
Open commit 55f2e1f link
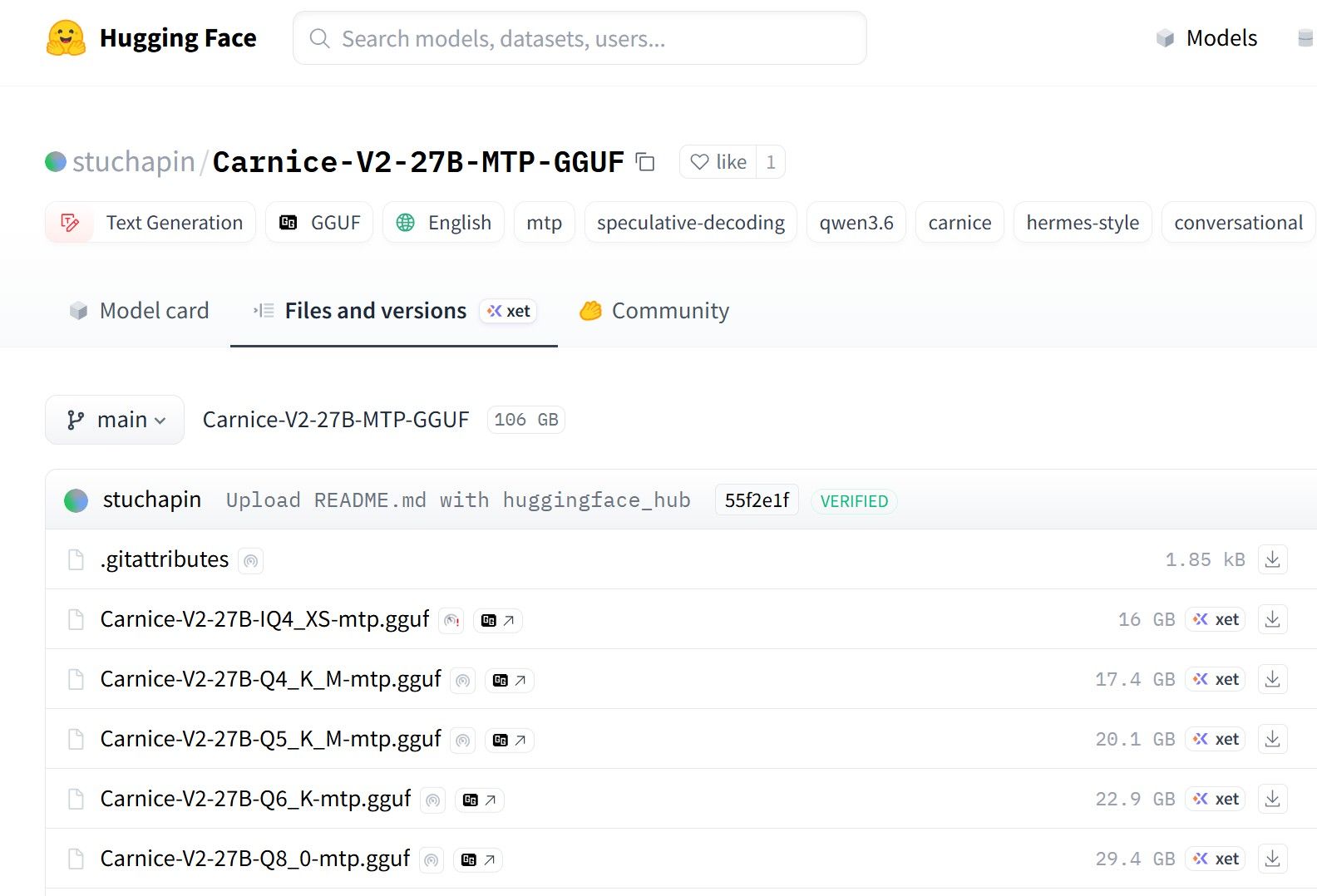coord(757,500)
